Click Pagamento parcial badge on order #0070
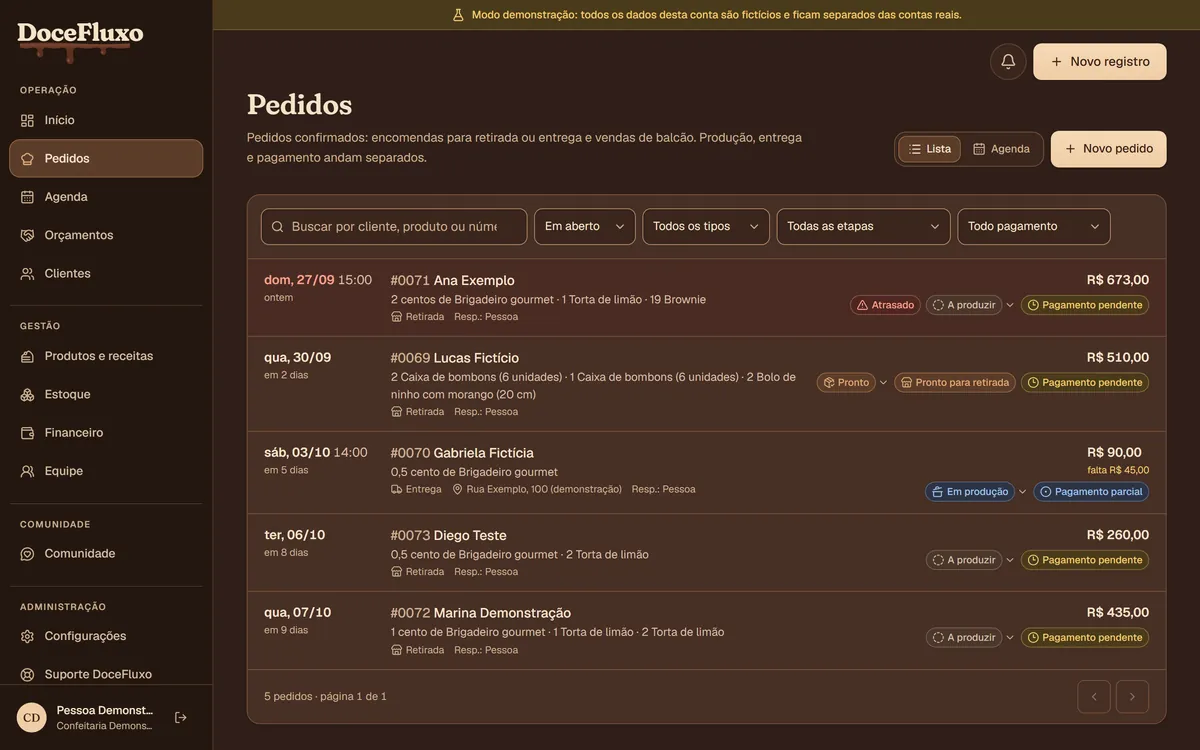 pos(1091,492)
